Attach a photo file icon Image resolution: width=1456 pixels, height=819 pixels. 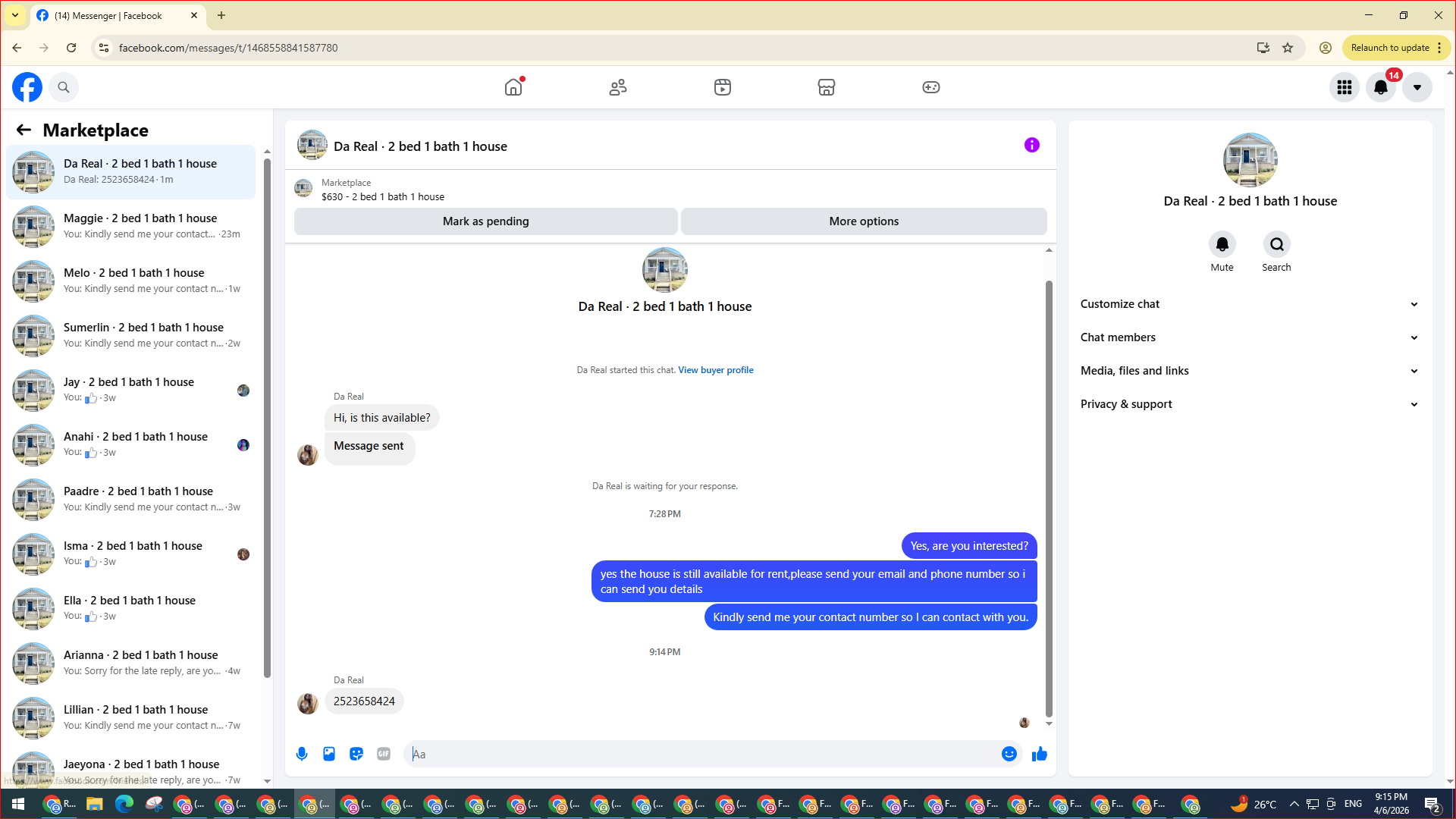tap(329, 754)
